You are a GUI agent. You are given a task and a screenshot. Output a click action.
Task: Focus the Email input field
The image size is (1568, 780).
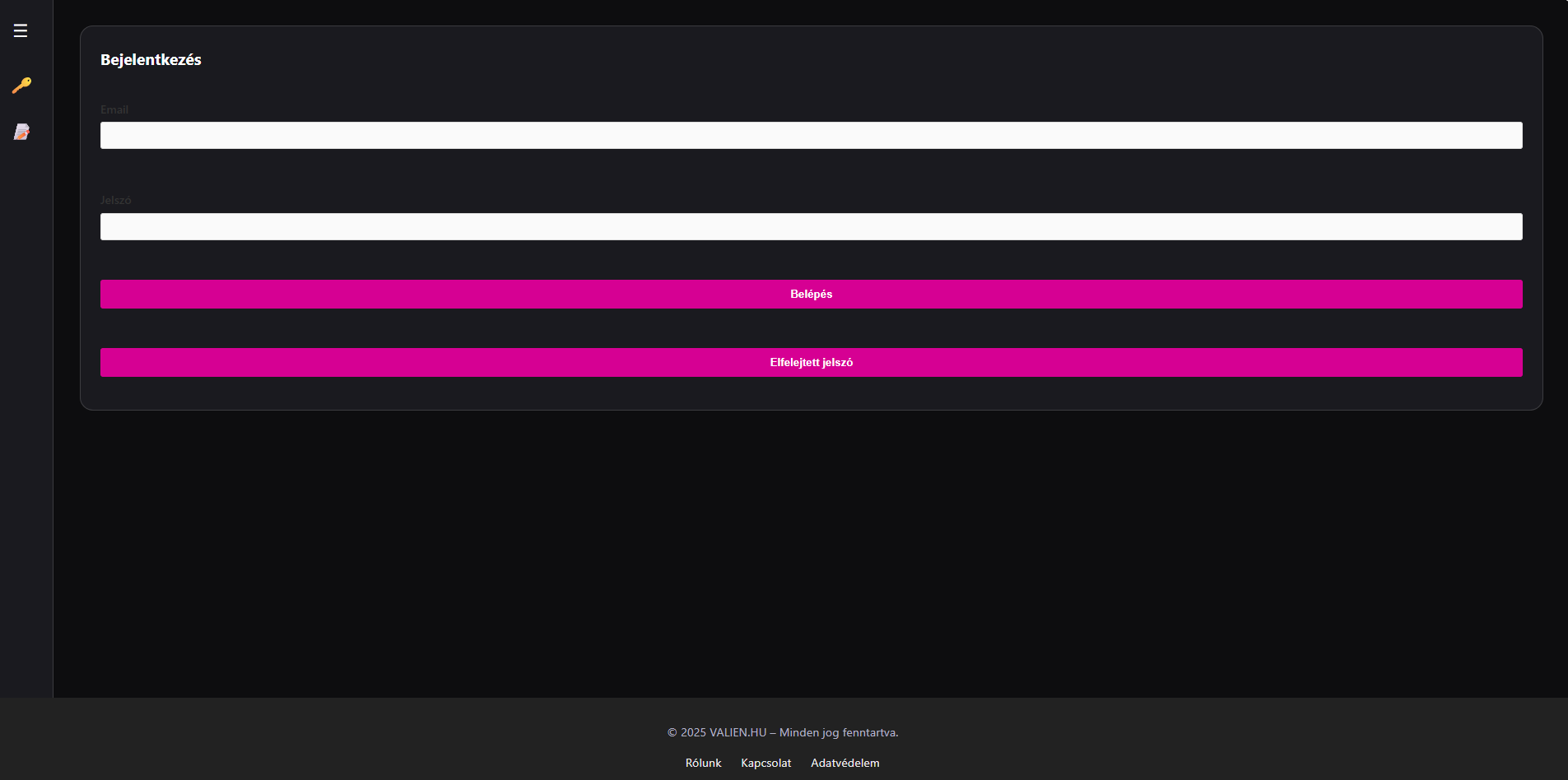(811, 136)
